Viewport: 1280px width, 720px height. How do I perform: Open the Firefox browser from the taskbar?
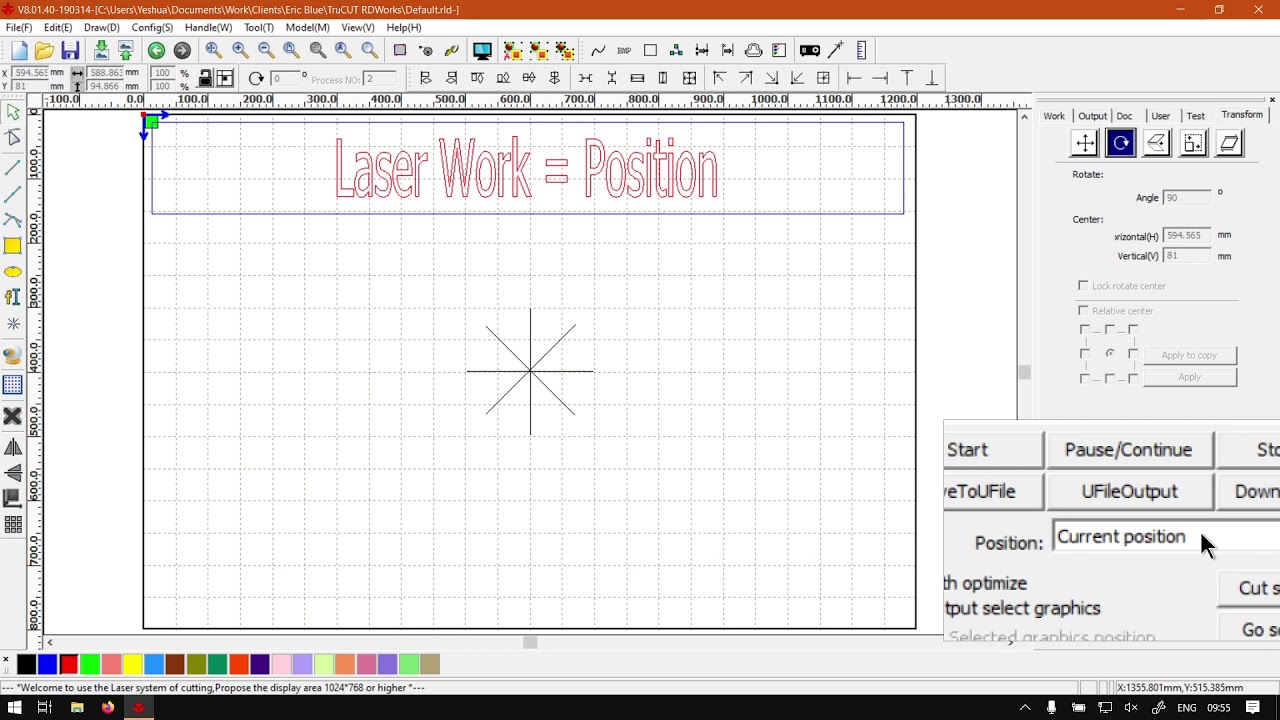point(107,708)
